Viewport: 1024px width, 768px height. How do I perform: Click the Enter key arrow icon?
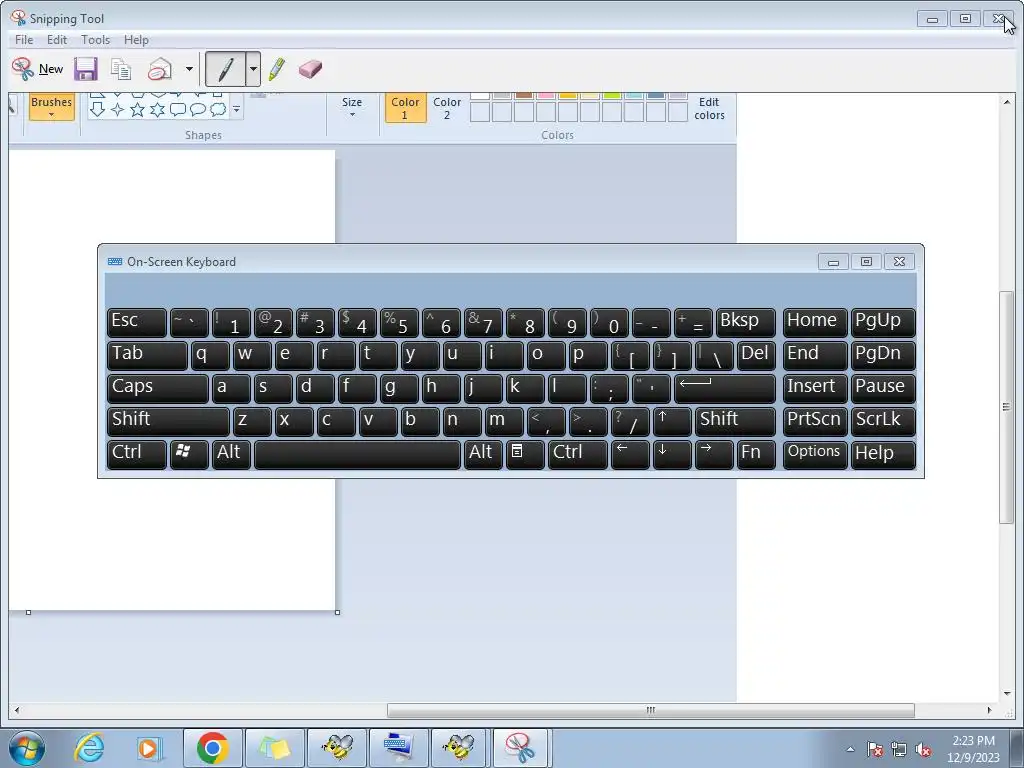[x=725, y=389]
